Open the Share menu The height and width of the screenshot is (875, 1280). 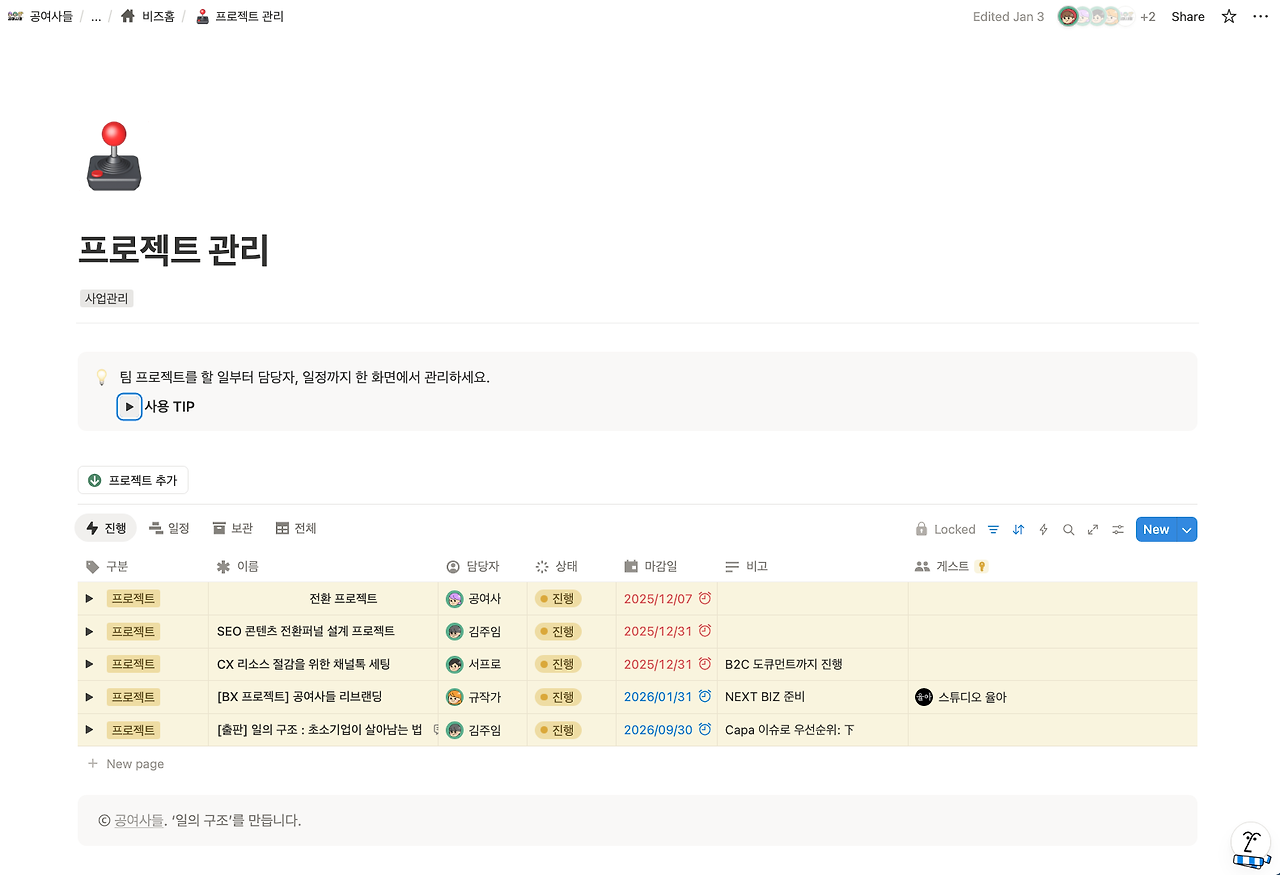(x=1188, y=16)
